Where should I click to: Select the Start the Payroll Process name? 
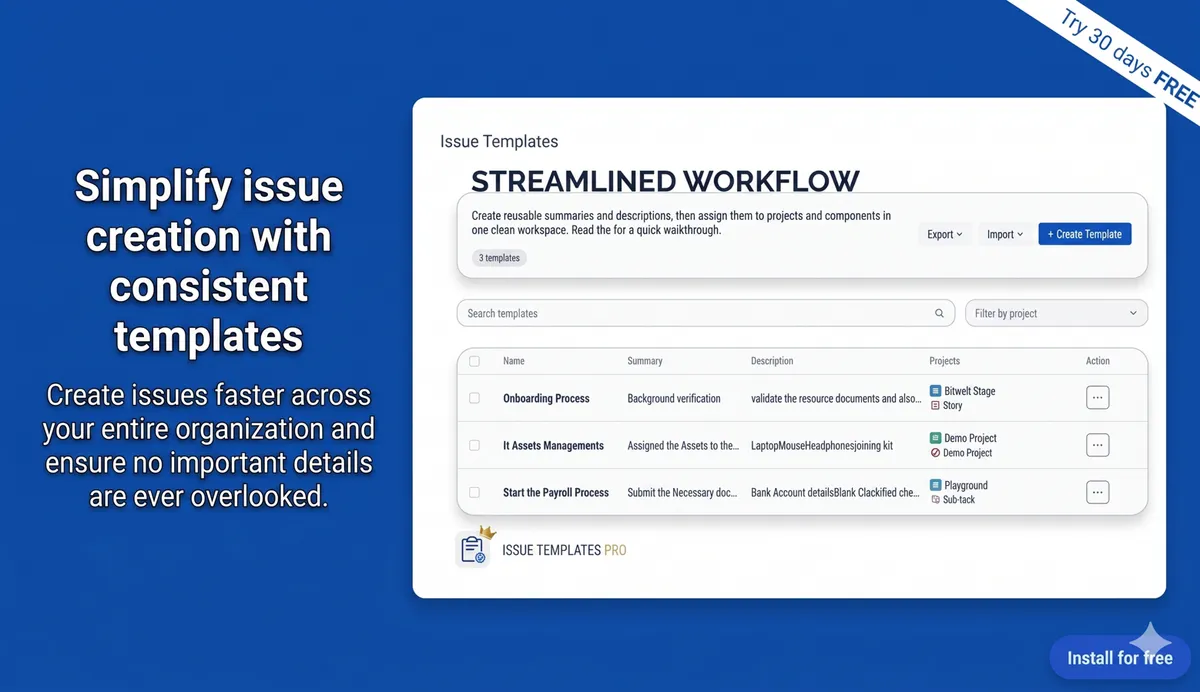[x=556, y=492]
